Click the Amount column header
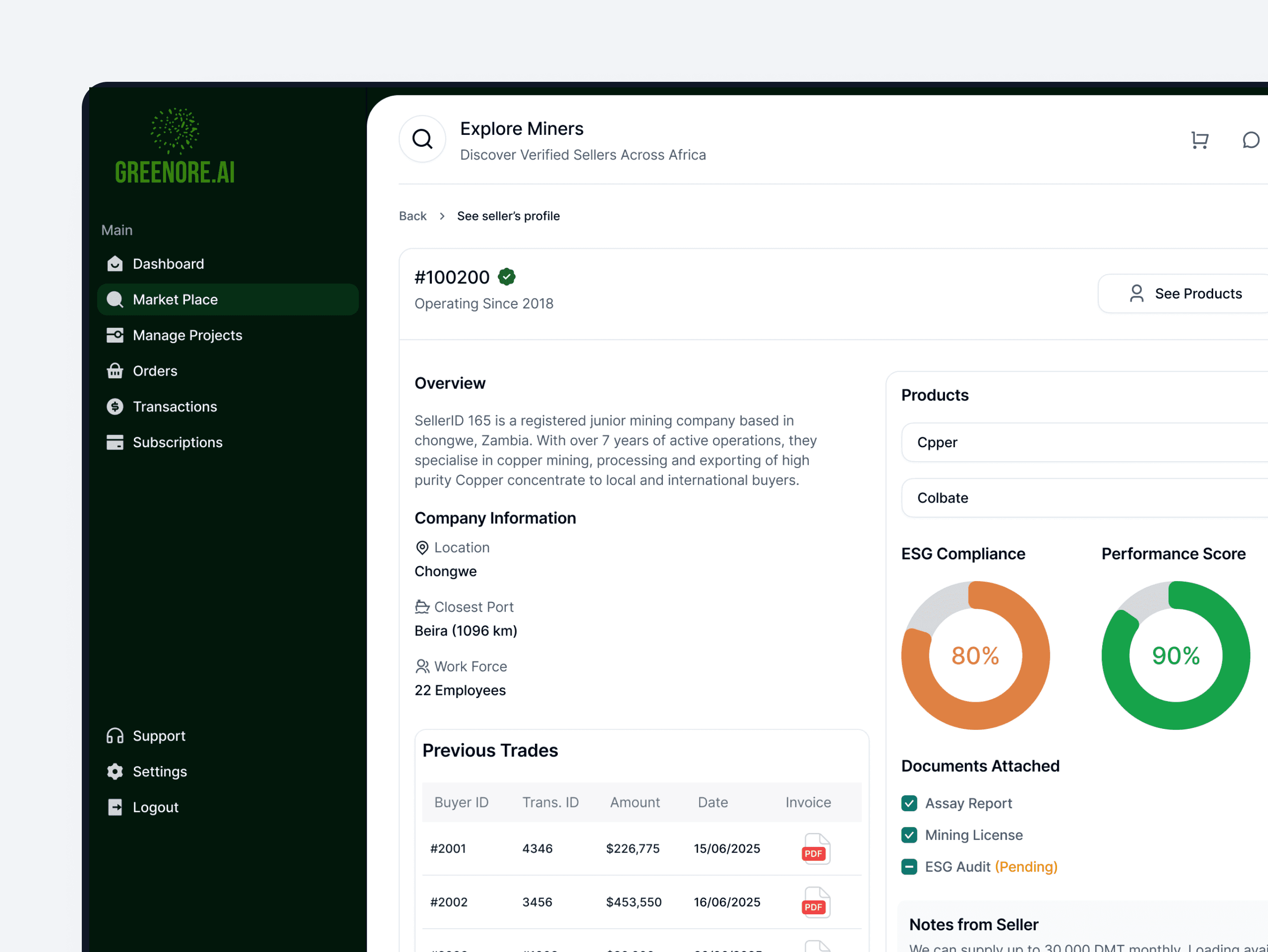Screen dimensions: 1268x952 click(x=634, y=802)
